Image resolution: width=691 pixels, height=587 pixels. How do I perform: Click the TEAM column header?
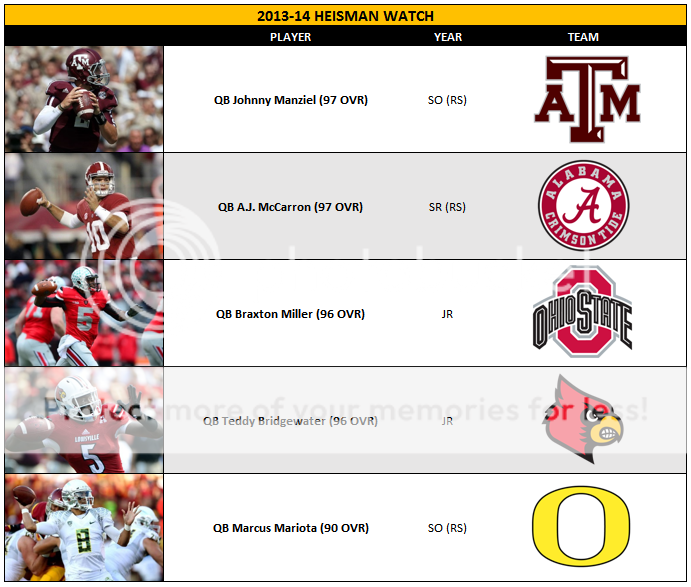point(583,37)
